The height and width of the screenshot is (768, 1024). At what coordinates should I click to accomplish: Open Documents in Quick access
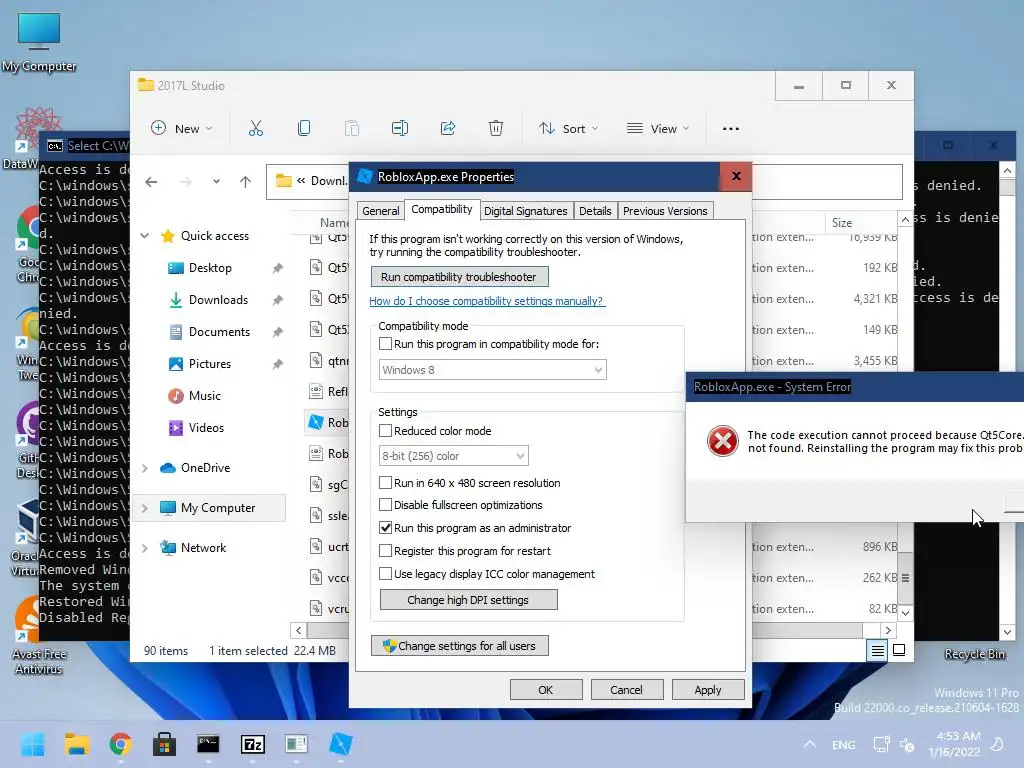point(219,332)
